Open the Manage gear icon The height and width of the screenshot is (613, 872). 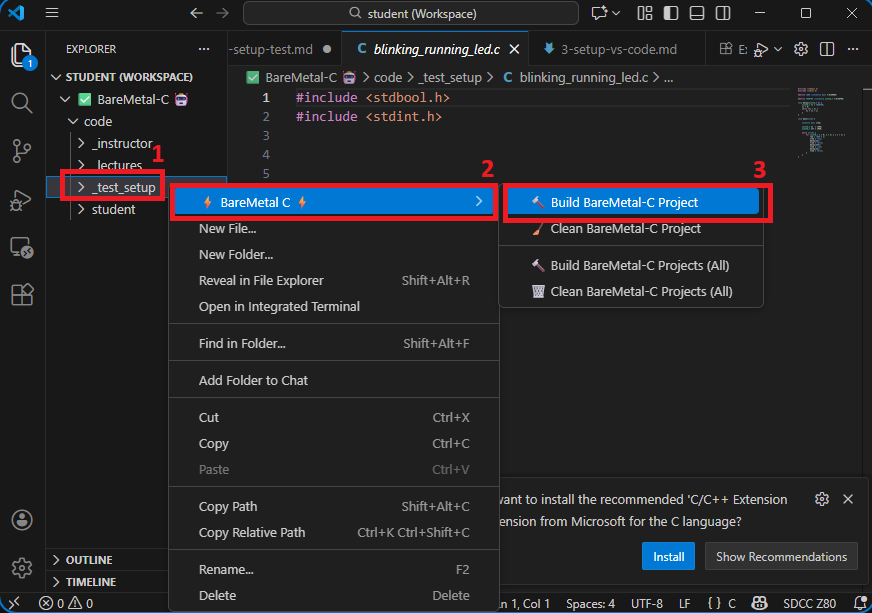pyautogui.click(x=22, y=567)
